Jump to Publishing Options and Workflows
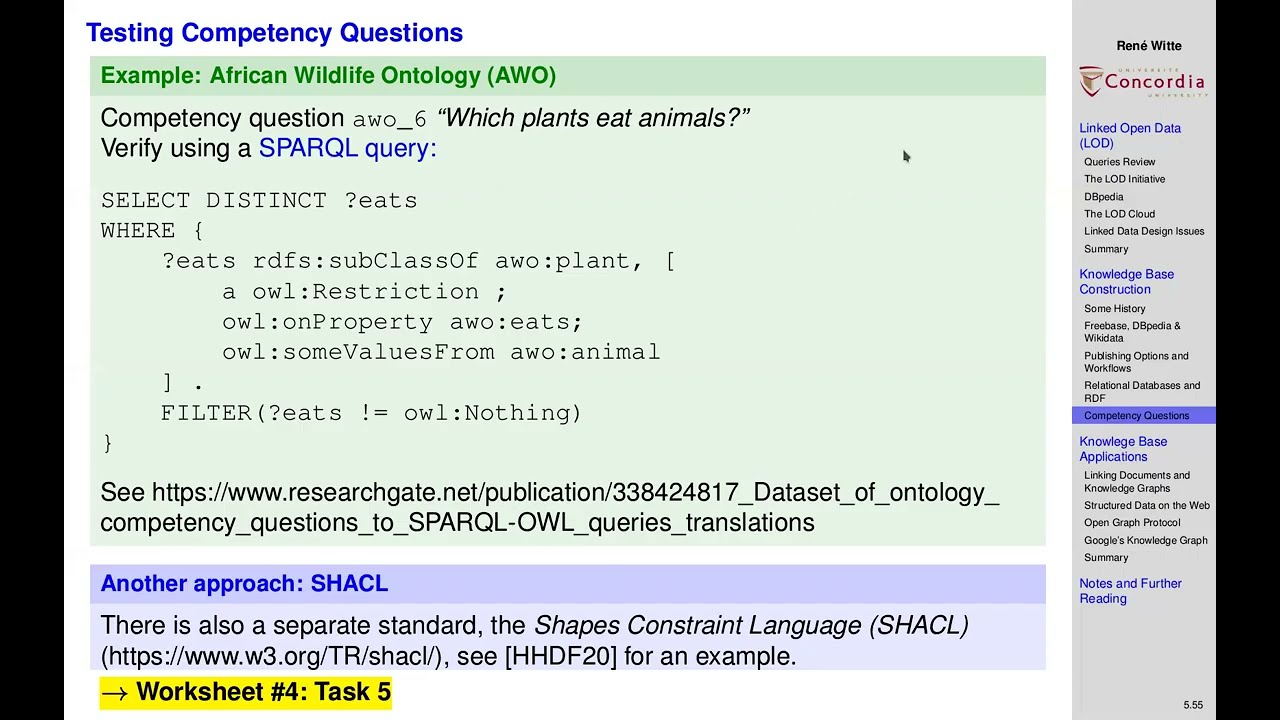The image size is (1280, 720). [1135, 362]
